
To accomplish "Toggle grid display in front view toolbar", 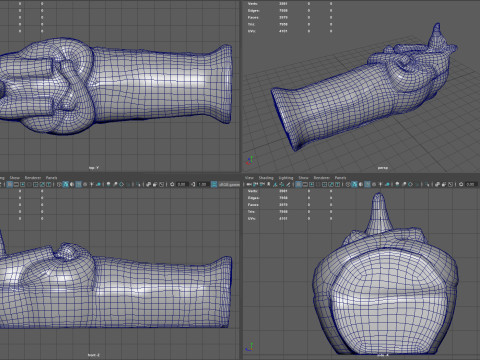I will pos(10,184).
